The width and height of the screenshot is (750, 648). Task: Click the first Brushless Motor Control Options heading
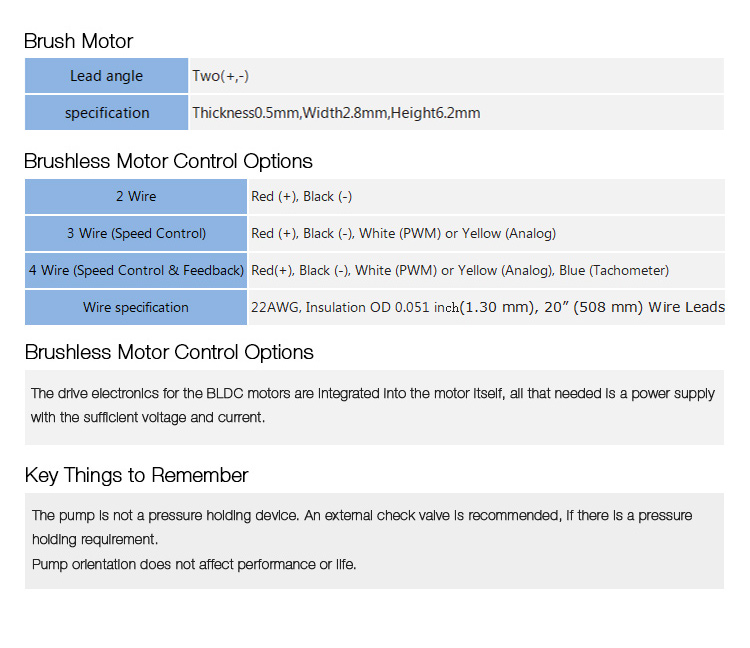tap(168, 161)
